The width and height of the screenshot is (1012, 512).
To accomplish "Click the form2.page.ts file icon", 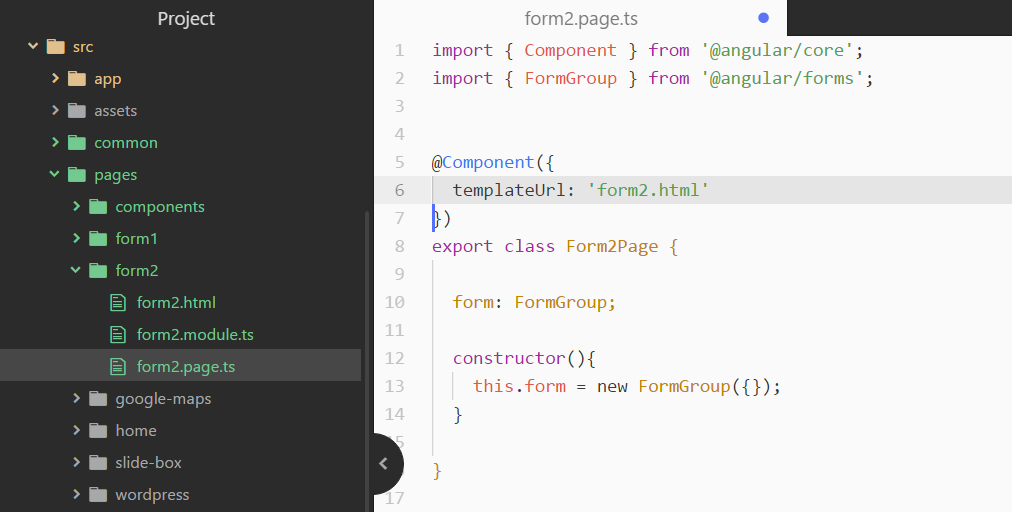I will click(x=117, y=367).
